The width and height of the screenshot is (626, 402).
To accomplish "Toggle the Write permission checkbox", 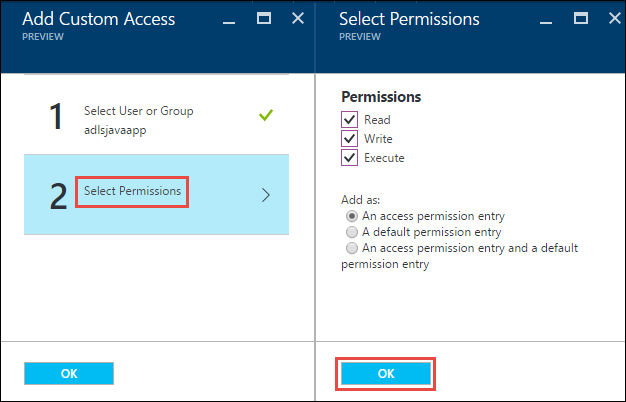I will 349,139.
